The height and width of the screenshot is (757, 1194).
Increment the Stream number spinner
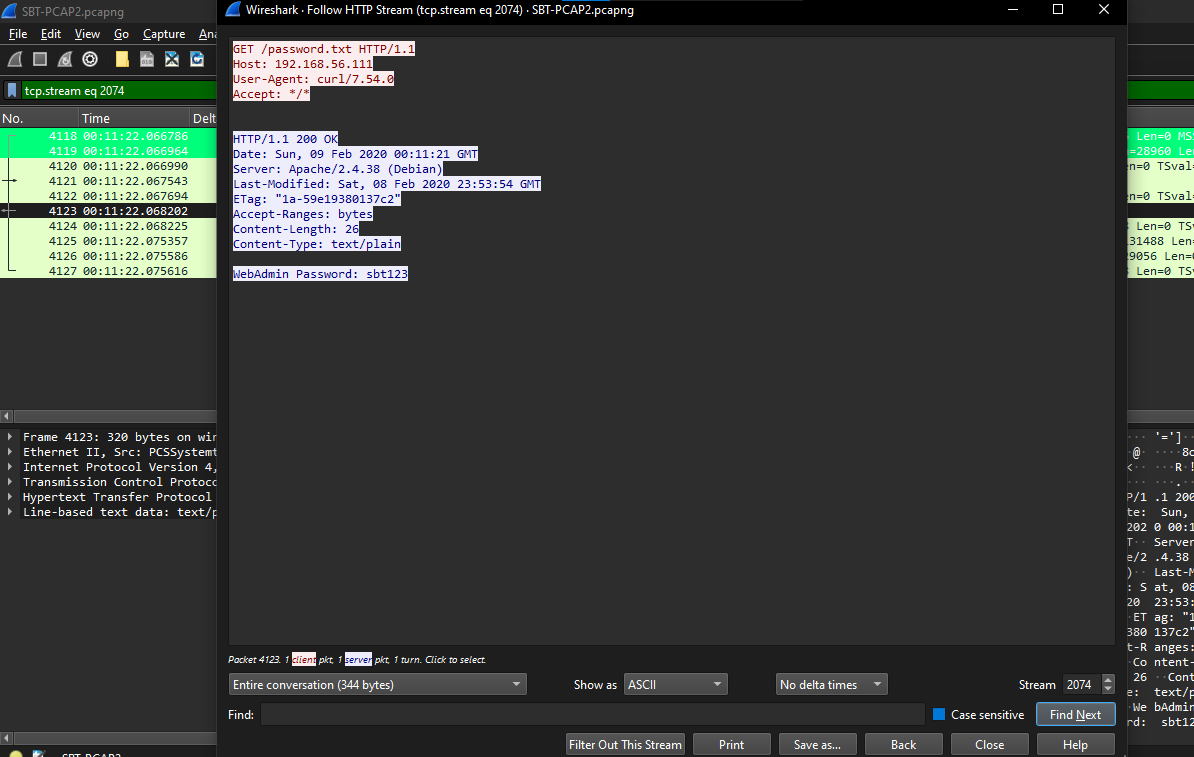[x=1108, y=680]
